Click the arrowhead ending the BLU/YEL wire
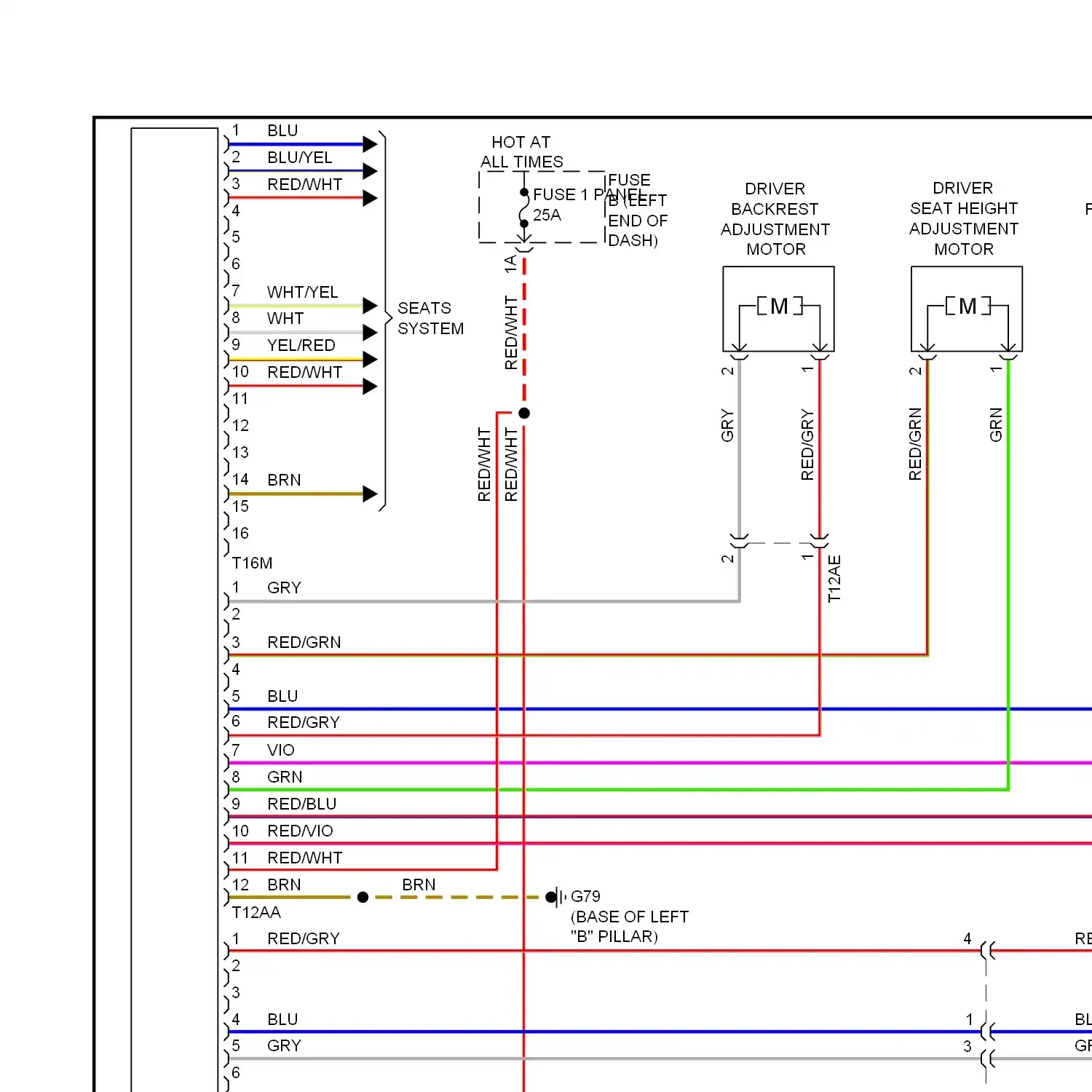The height and width of the screenshot is (1092, 1092). 370,171
